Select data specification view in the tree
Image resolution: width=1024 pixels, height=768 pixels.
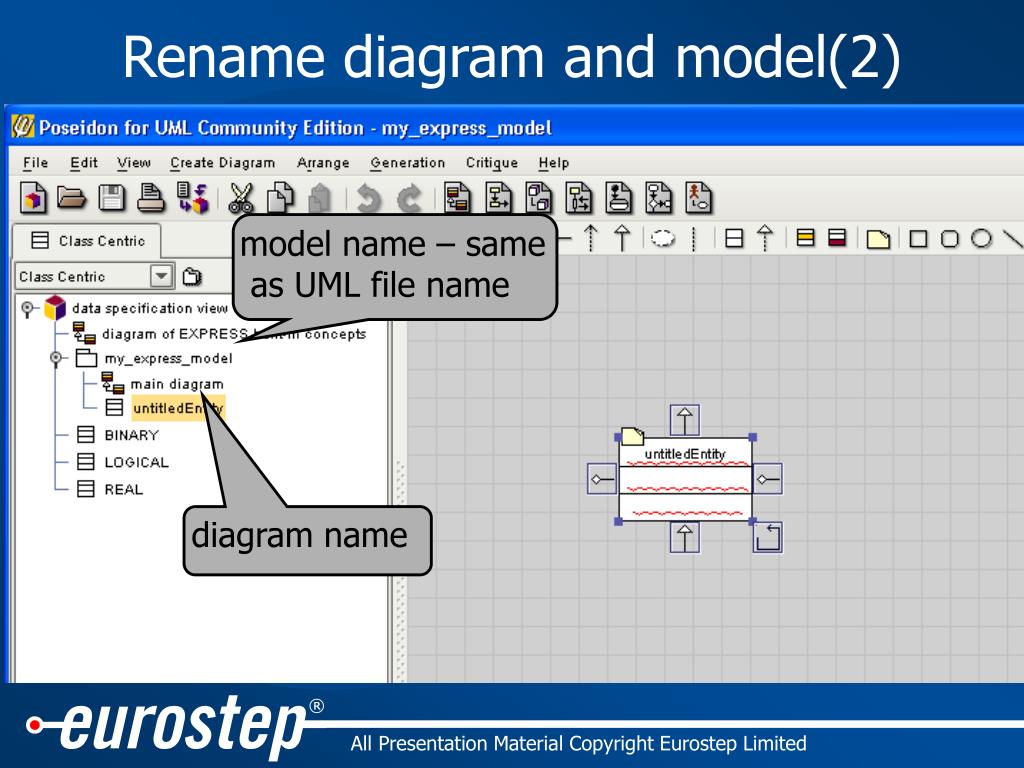[x=150, y=308]
